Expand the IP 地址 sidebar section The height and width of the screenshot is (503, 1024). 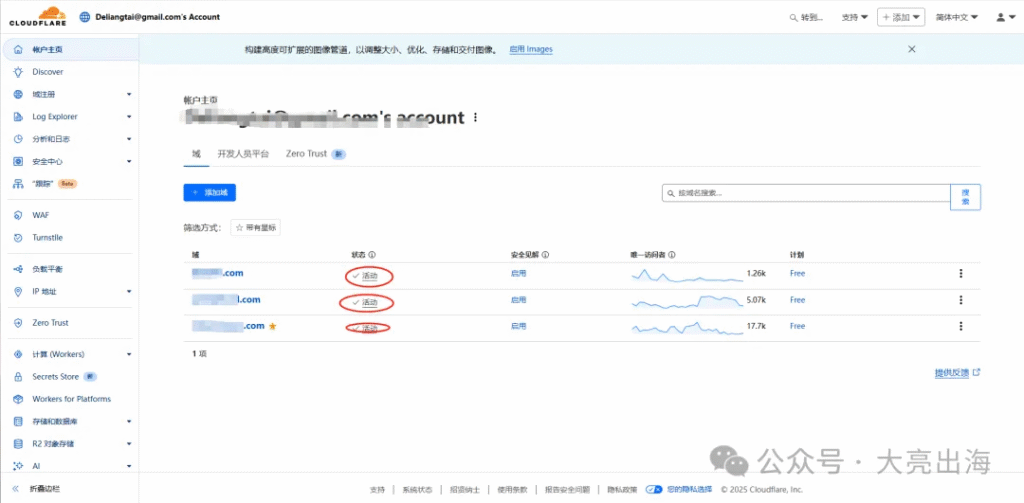129,291
